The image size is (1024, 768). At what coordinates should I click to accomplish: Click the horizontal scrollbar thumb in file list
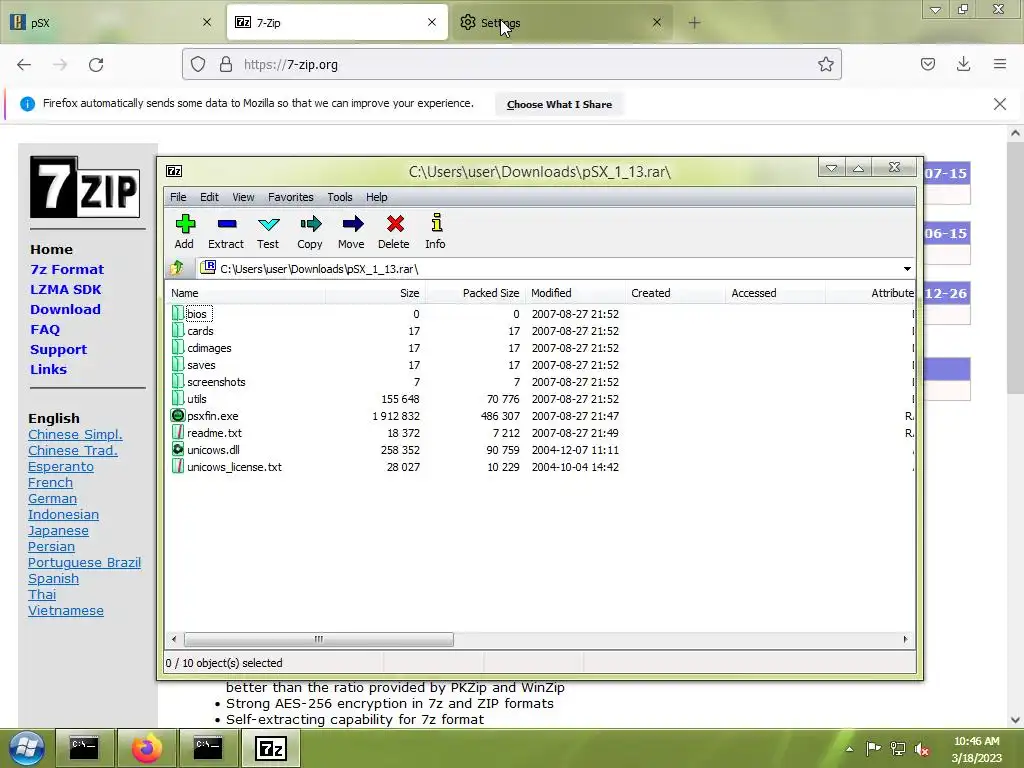click(319, 639)
